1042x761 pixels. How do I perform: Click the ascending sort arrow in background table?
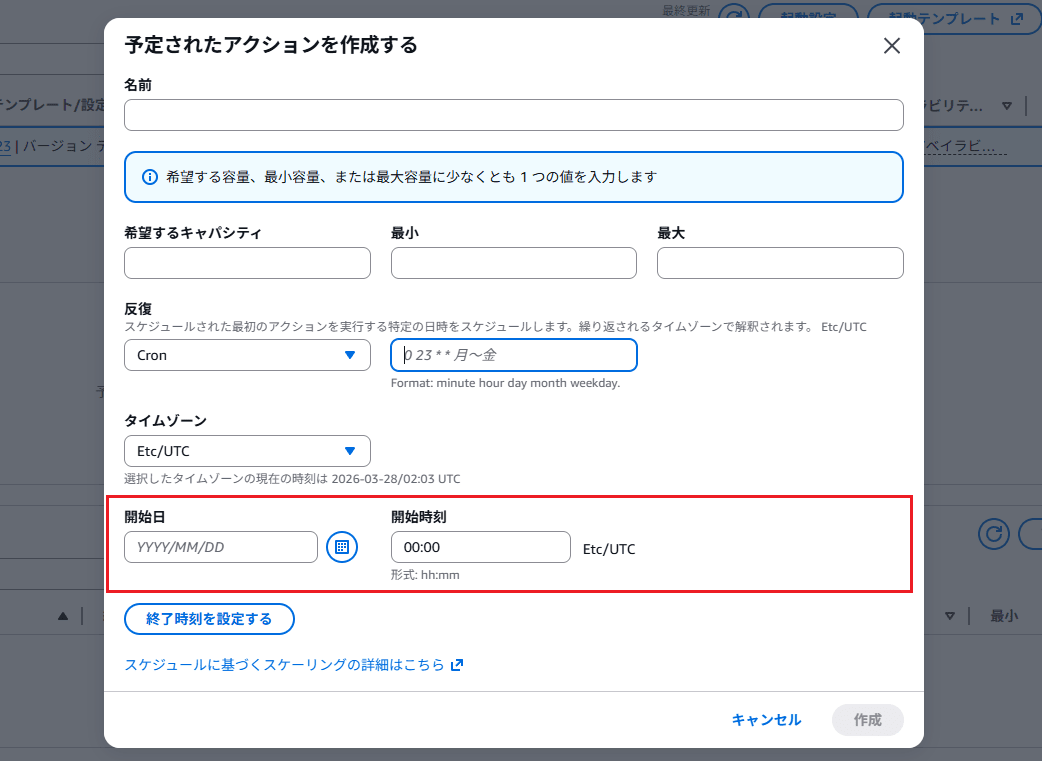(63, 616)
